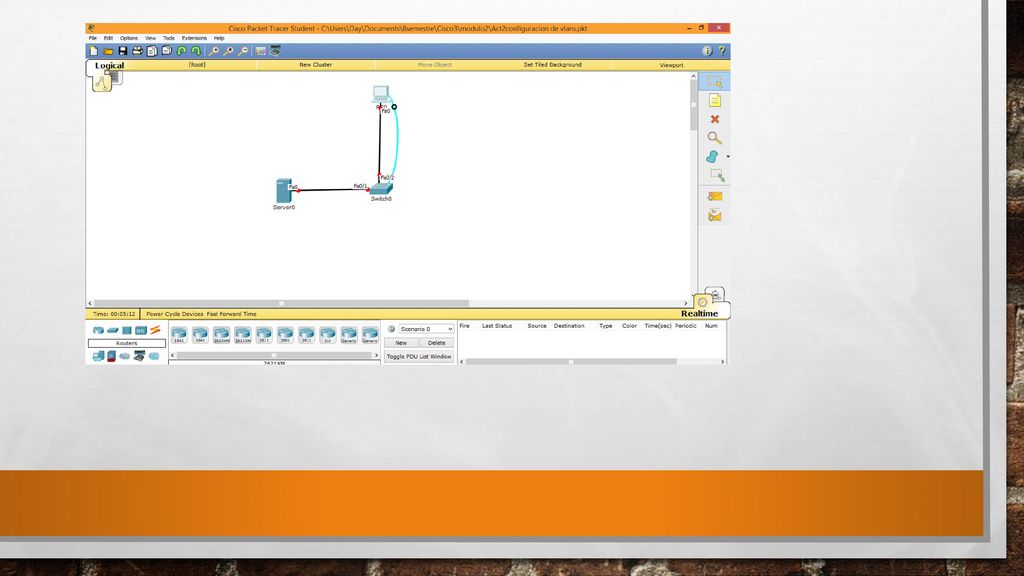
Task: Open the Options menu
Action: 129,39
